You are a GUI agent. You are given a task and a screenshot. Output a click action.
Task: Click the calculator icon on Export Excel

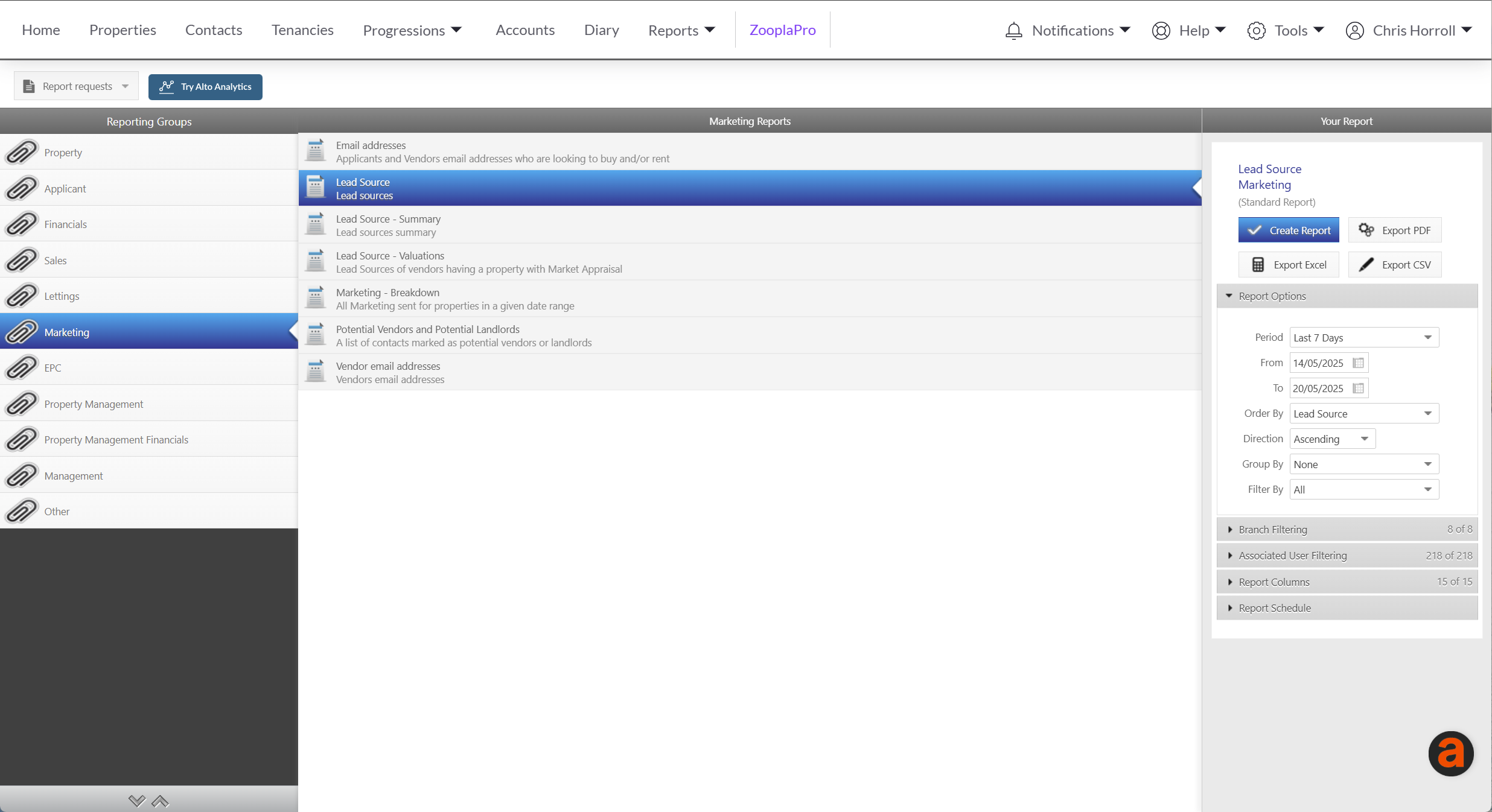tap(1258, 265)
